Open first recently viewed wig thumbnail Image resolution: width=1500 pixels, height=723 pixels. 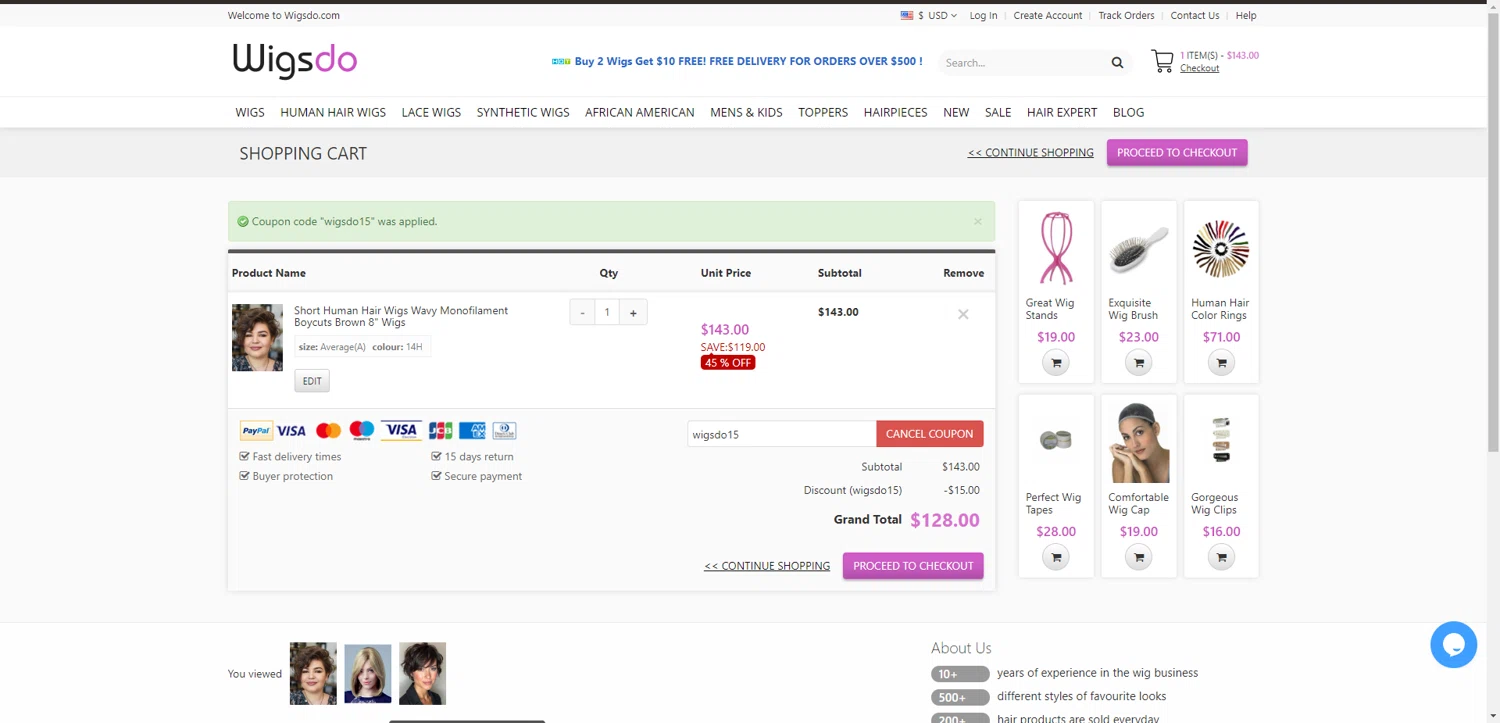313,673
